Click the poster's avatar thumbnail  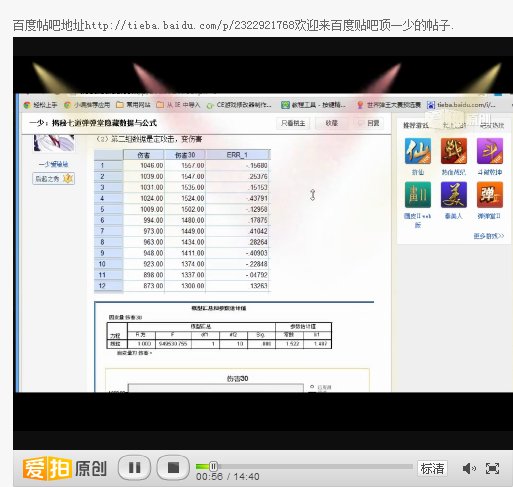click(x=54, y=143)
